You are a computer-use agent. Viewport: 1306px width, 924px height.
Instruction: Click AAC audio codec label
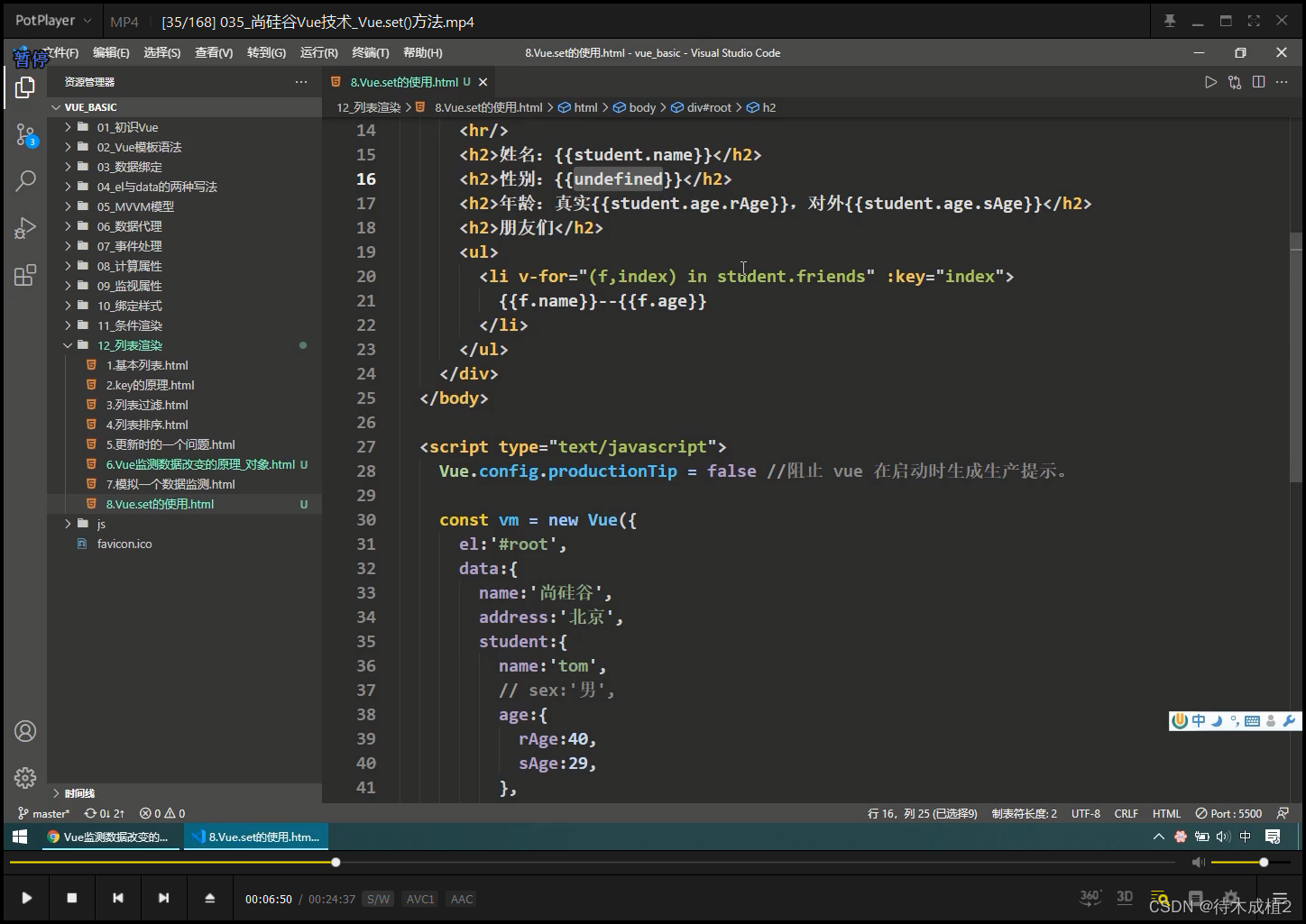[462, 899]
